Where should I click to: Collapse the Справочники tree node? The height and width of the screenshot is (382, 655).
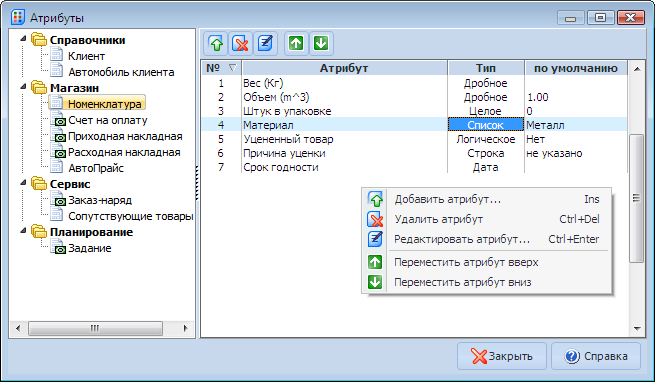(x=23, y=38)
